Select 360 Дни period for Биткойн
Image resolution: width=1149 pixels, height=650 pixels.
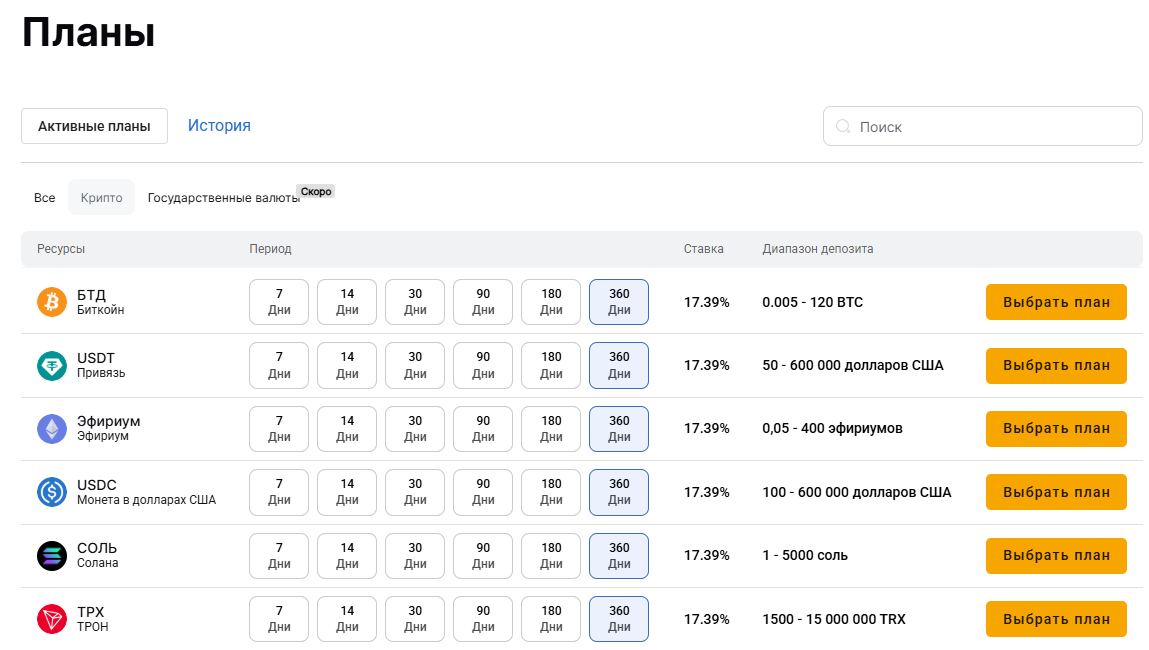coord(619,302)
